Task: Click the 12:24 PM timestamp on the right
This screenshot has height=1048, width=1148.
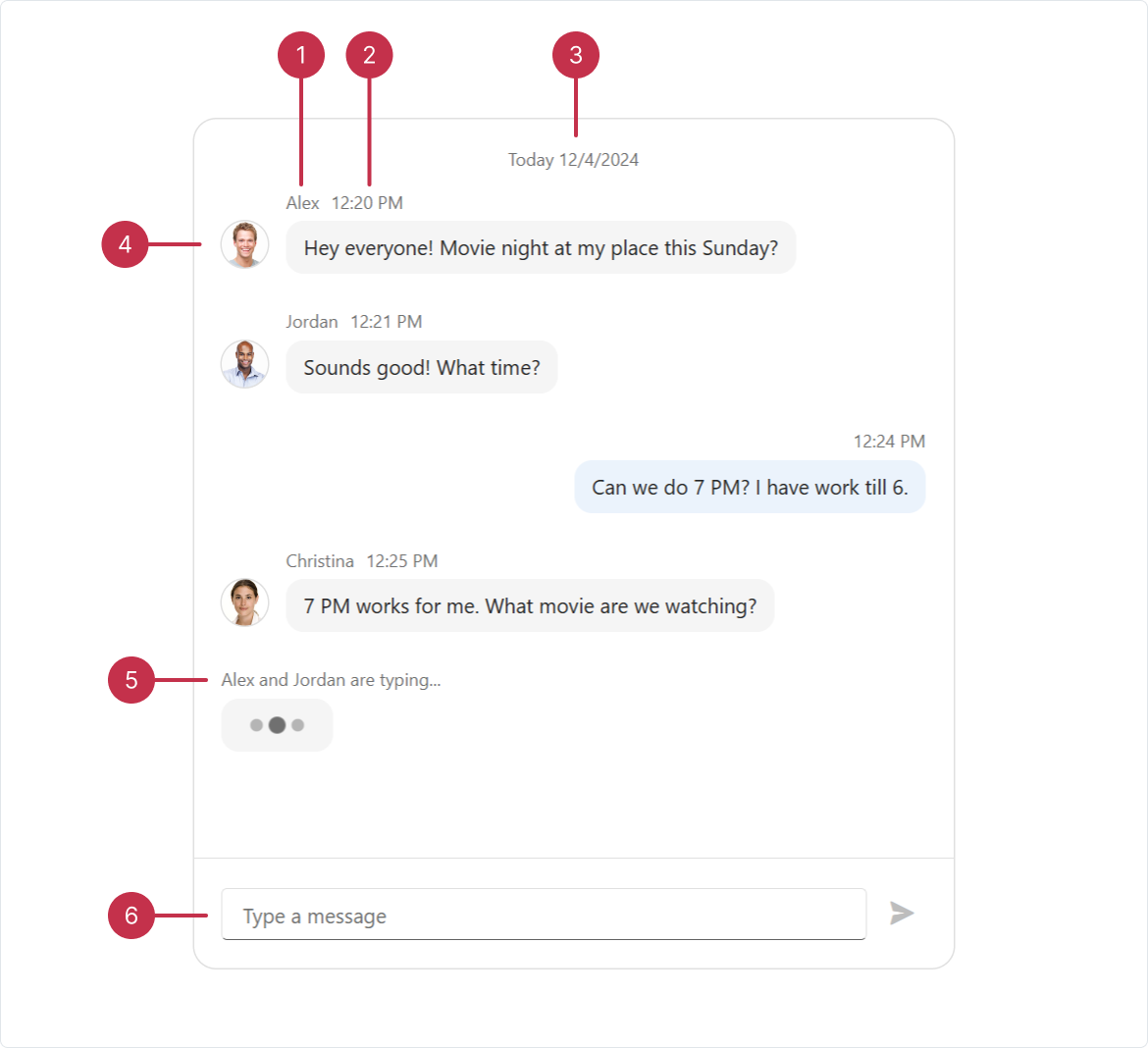Action: [889, 441]
